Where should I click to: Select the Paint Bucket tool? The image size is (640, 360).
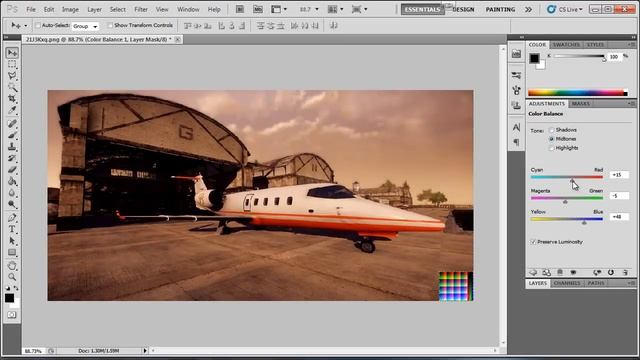[x=12, y=181]
